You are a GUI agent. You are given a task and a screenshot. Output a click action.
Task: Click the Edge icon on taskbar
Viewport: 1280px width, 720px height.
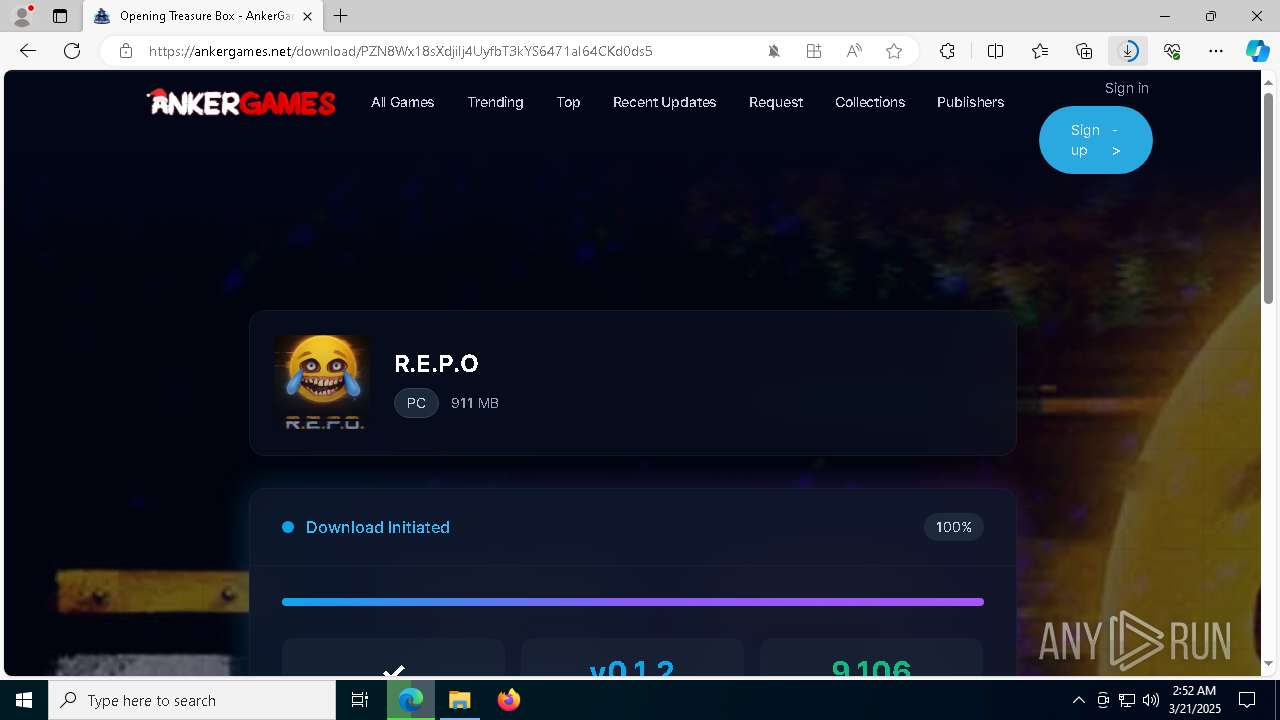coord(411,700)
